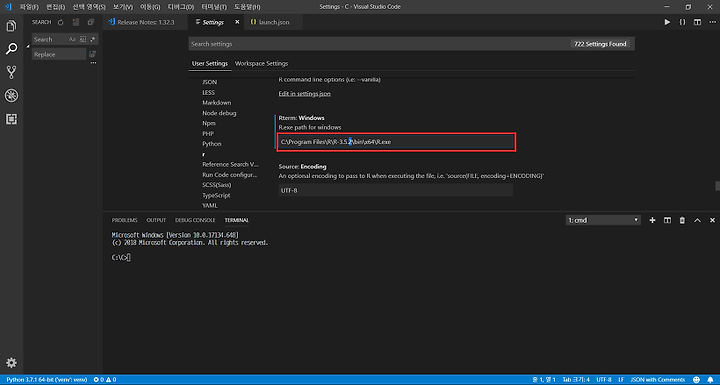Open the 편집(E) menu
Screen dimensions: 720x385
55,7
